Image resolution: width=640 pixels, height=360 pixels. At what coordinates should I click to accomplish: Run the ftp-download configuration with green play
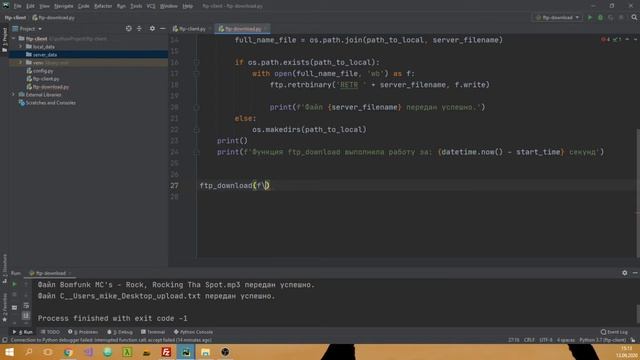coord(590,18)
